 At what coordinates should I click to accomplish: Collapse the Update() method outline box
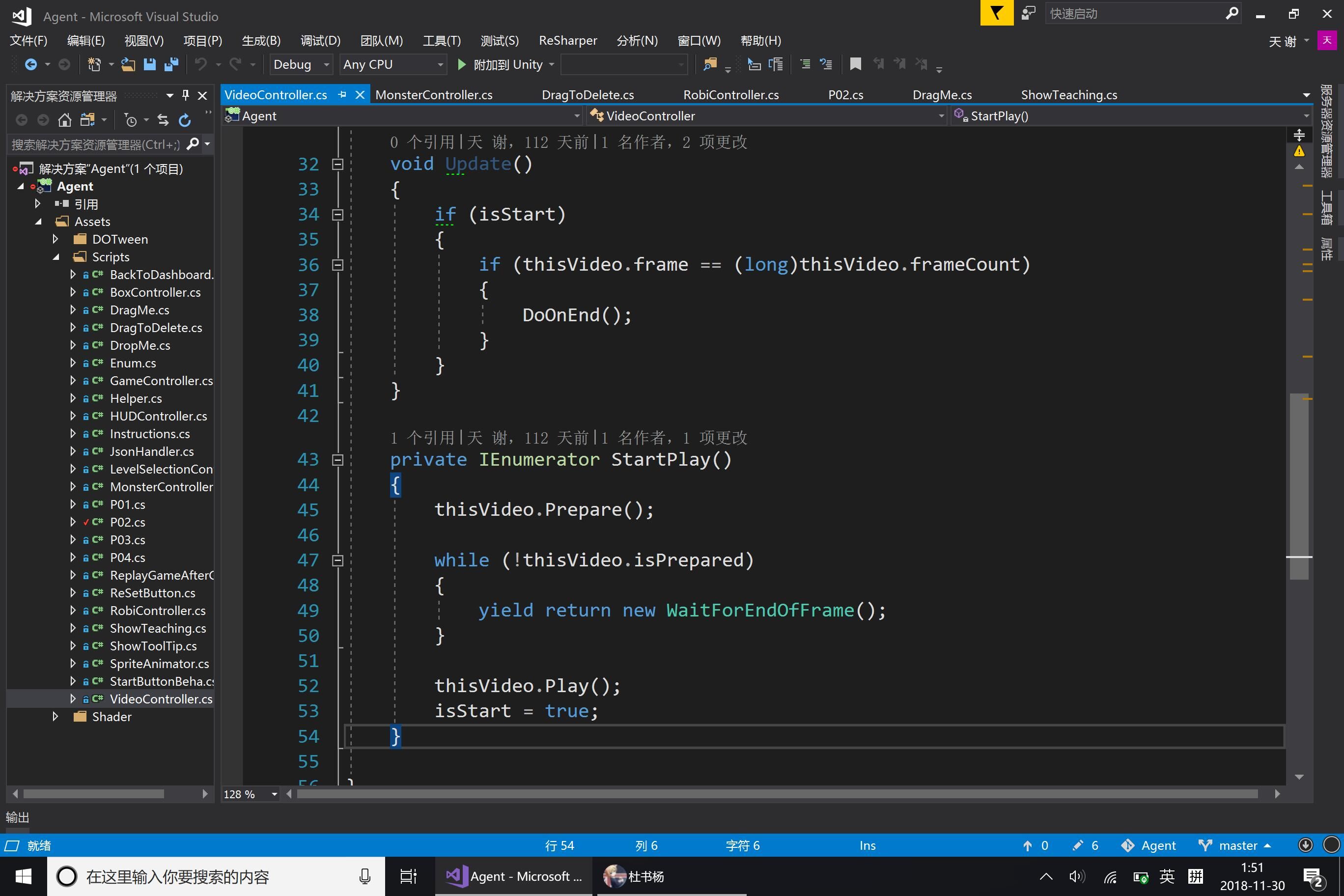point(337,165)
